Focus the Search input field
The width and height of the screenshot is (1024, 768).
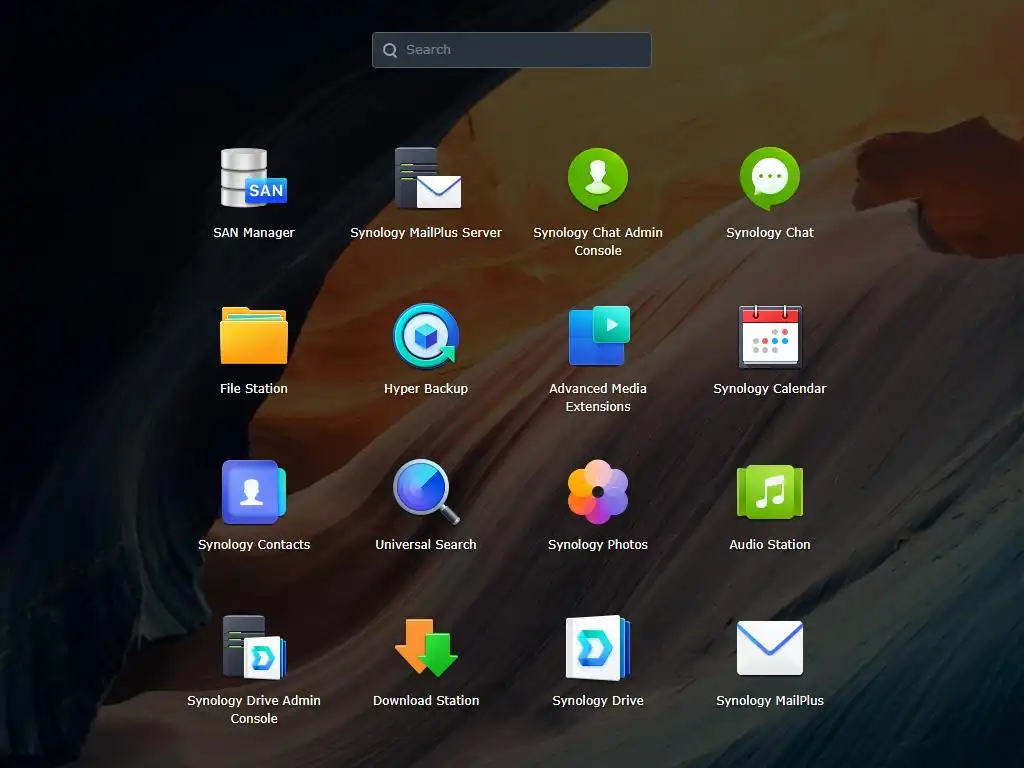pos(511,50)
